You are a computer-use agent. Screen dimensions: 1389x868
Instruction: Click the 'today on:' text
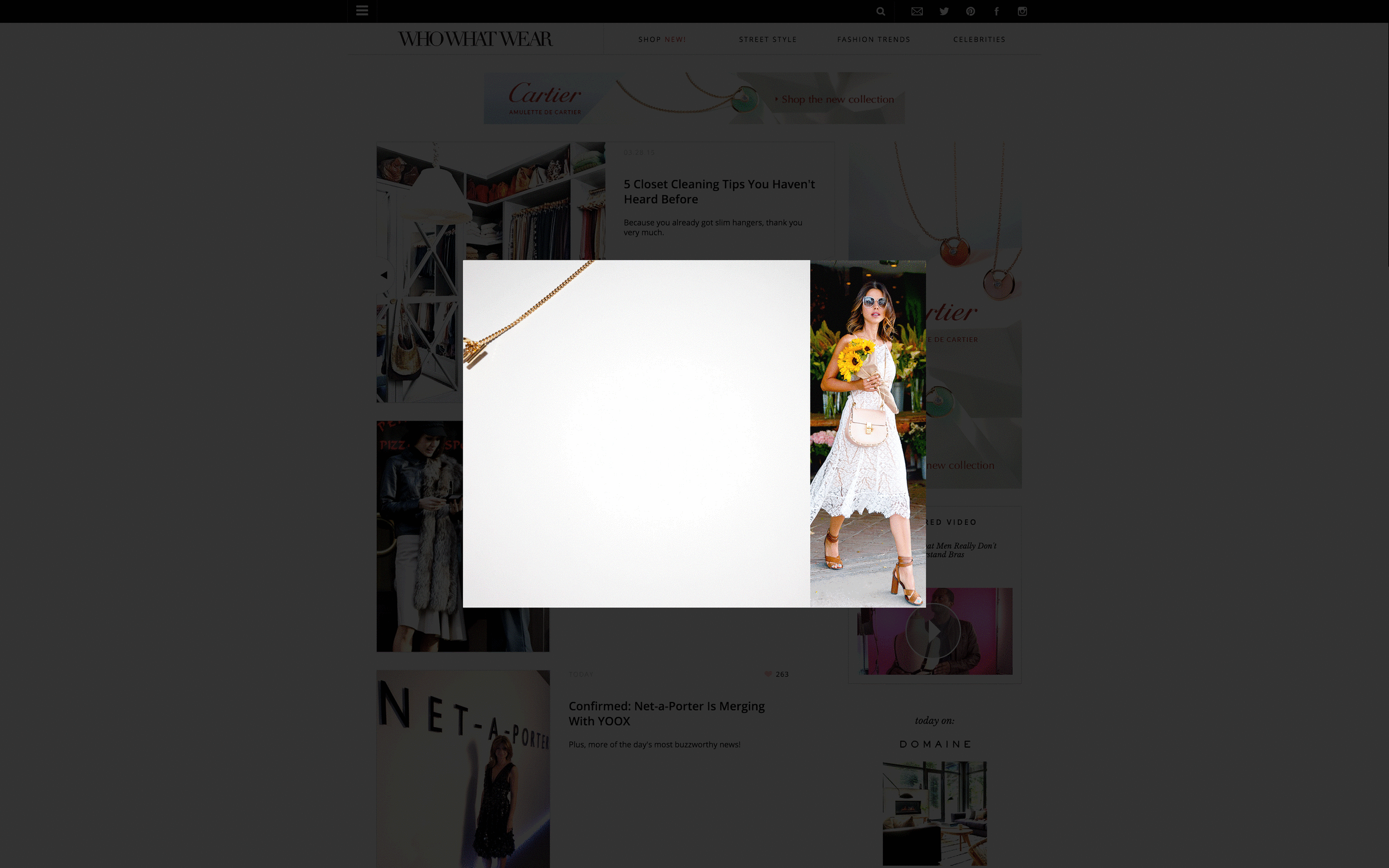[x=934, y=720]
